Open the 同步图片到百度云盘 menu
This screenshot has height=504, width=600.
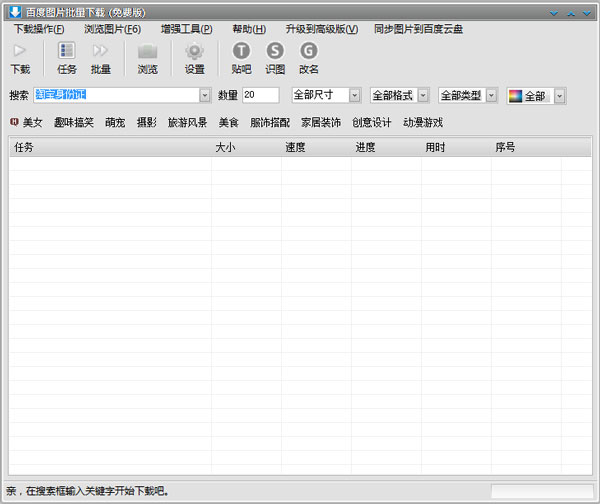pyautogui.click(x=418, y=29)
